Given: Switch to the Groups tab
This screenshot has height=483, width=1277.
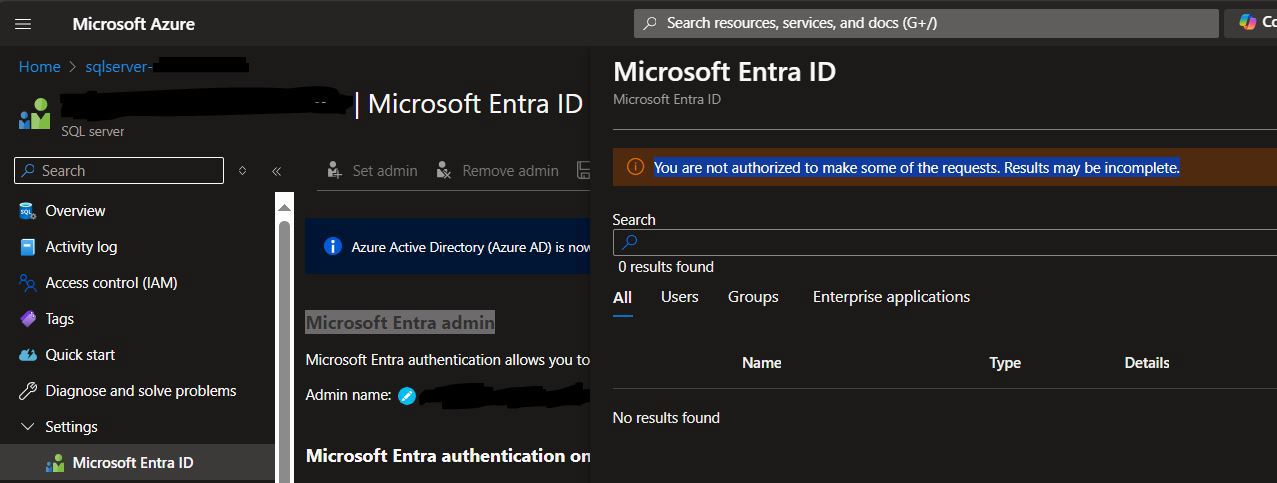Looking at the screenshot, I should tap(753, 297).
